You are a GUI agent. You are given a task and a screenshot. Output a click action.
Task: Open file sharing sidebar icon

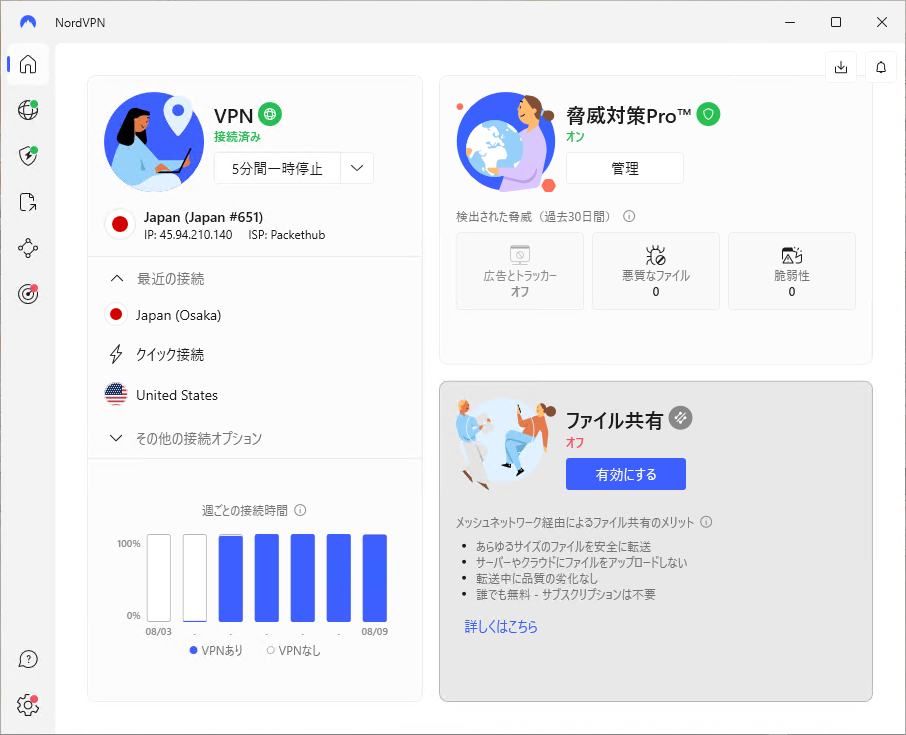pyautogui.click(x=28, y=202)
